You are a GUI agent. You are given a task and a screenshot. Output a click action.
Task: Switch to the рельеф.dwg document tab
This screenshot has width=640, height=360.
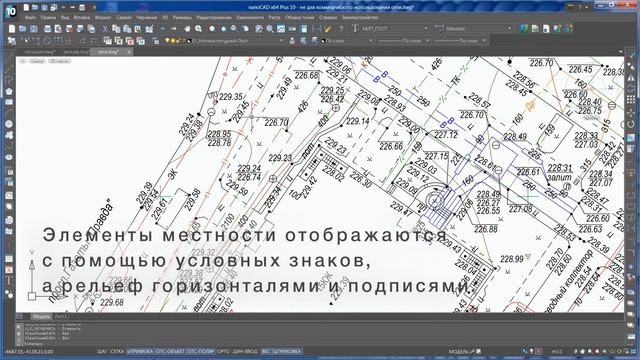[76, 52]
